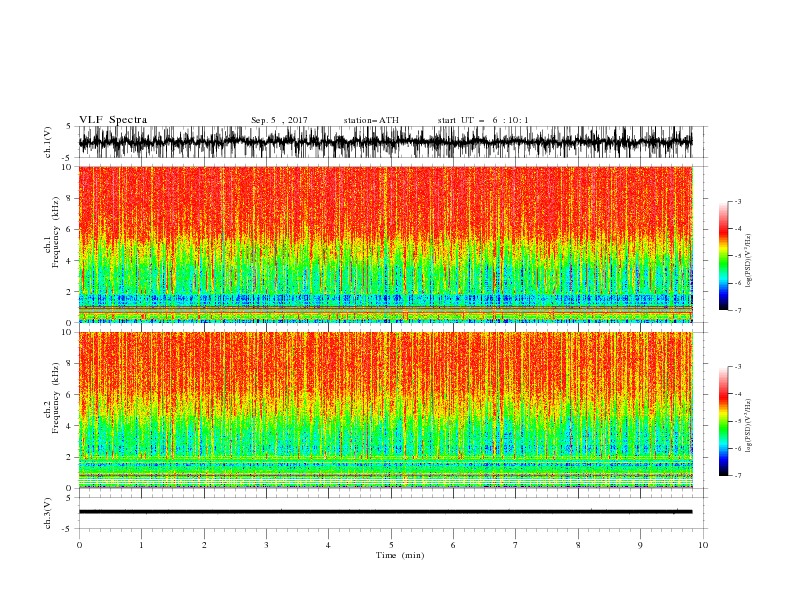Click the ch.1 color scale "log(PSD)(V²/Hz)" label
Viewport: 792px width, 612px height.
[x=750, y=261]
